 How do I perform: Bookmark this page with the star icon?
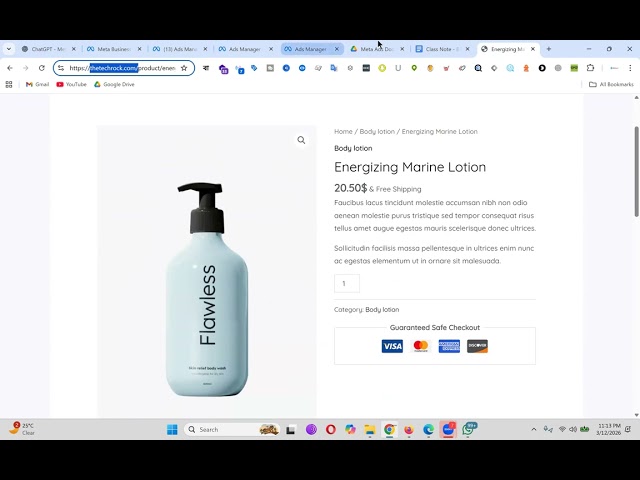pyautogui.click(x=184, y=68)
